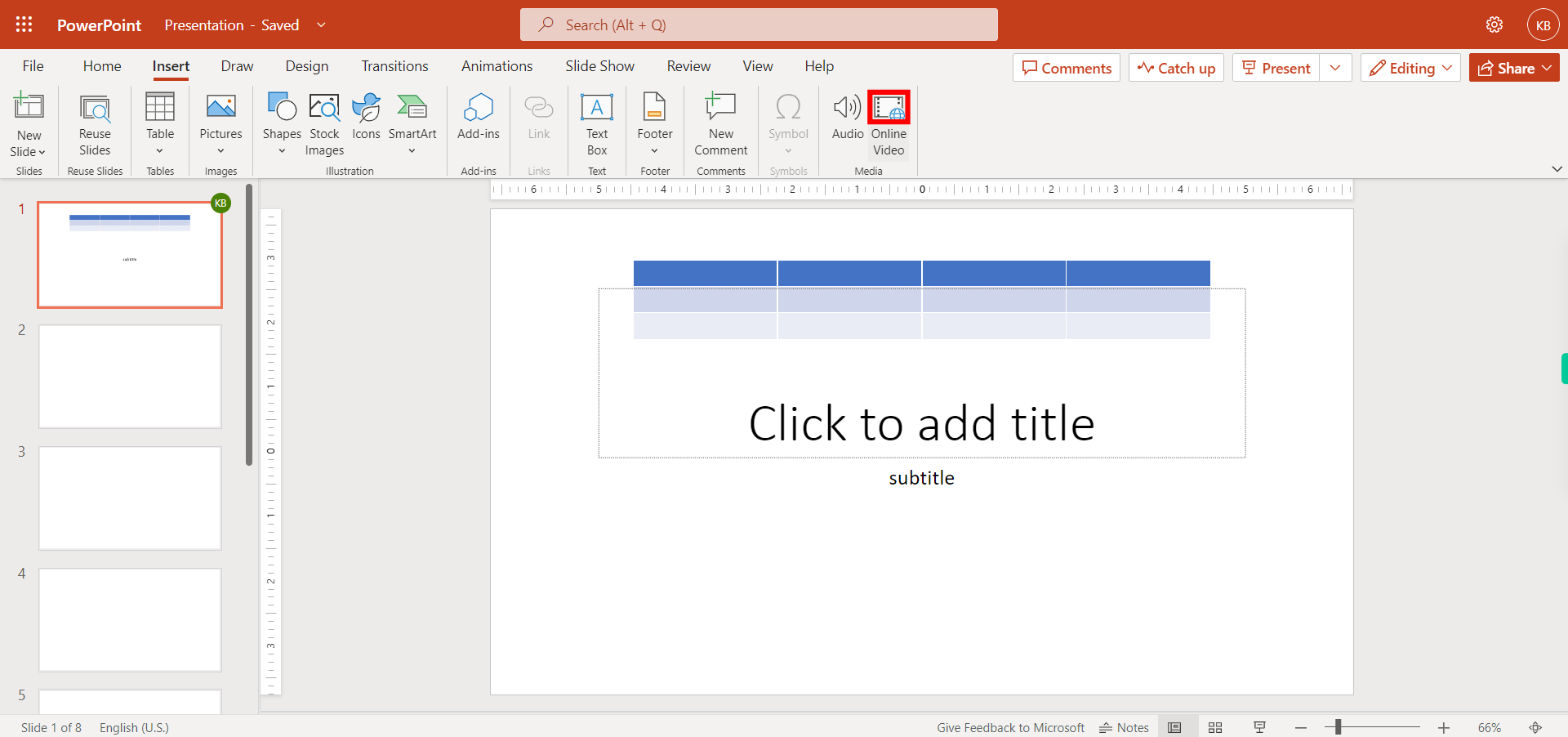Zoom out with the minus button
The image size is (1568, 737).
[1301, 727]
